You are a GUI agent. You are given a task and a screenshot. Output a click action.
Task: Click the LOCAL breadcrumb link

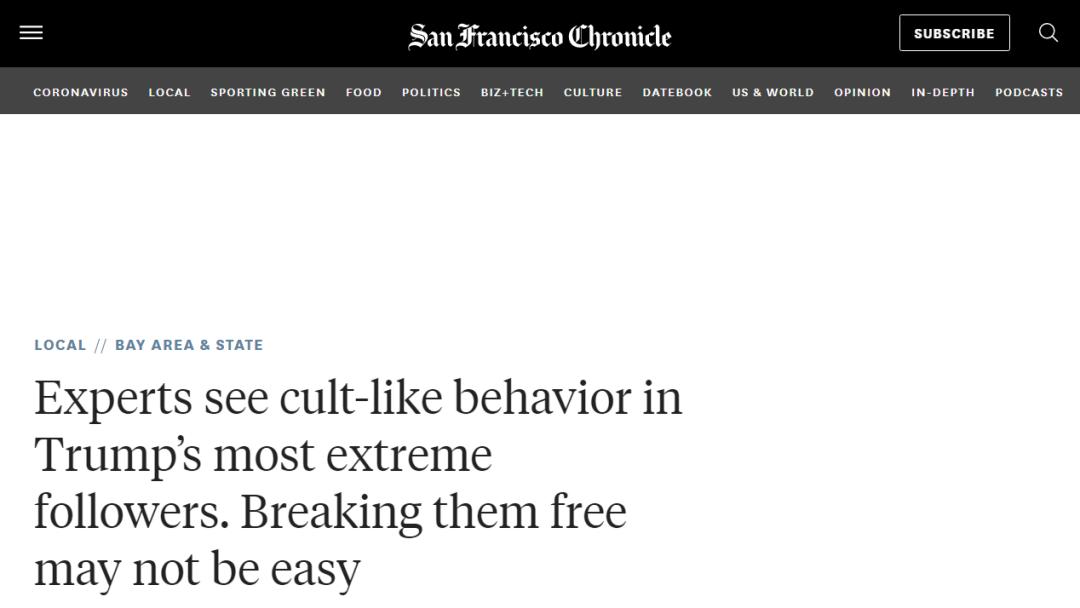pyautogui.click(x=61, y=345)
